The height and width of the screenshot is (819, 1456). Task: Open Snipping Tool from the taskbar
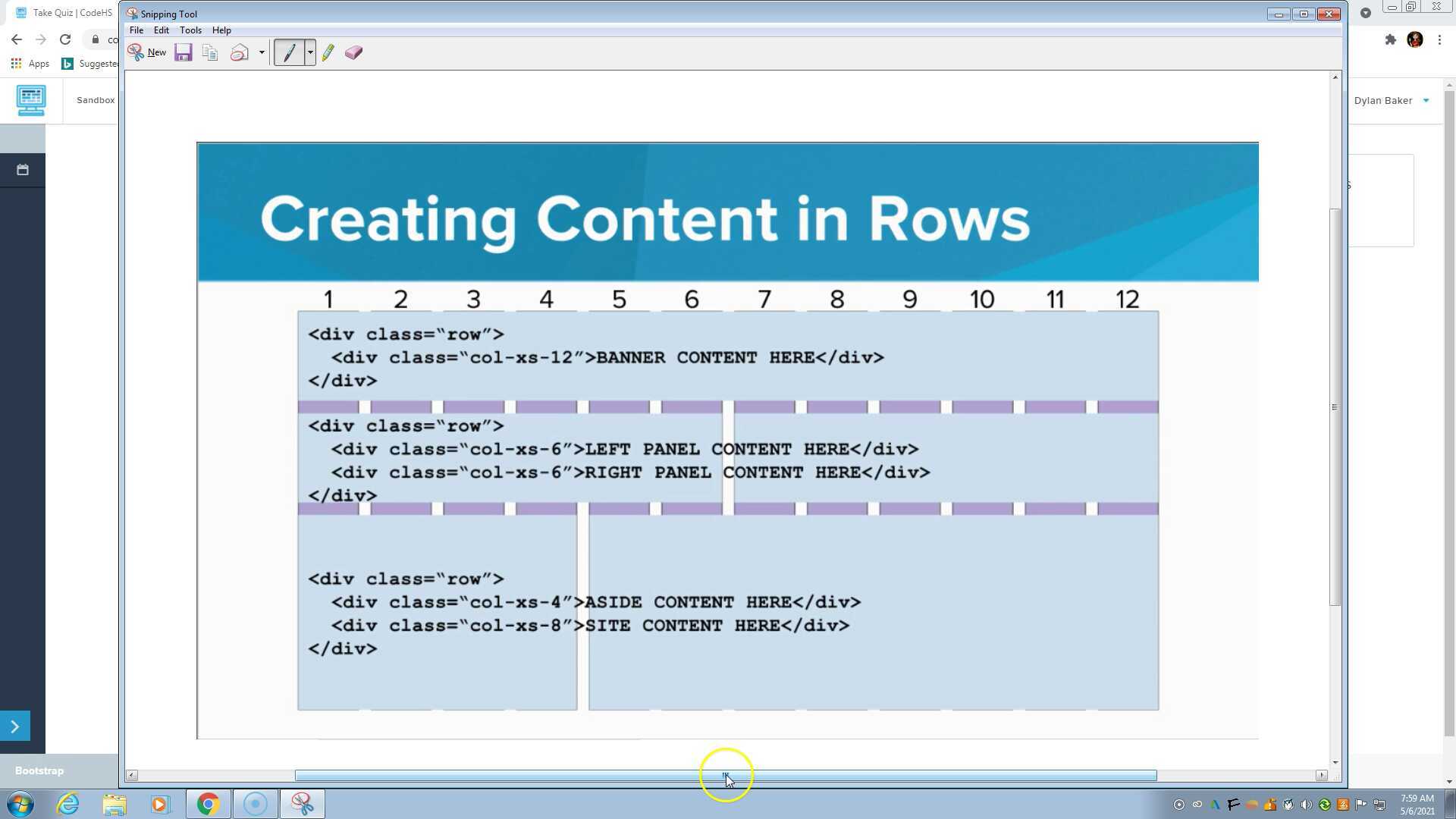(302, 804)
